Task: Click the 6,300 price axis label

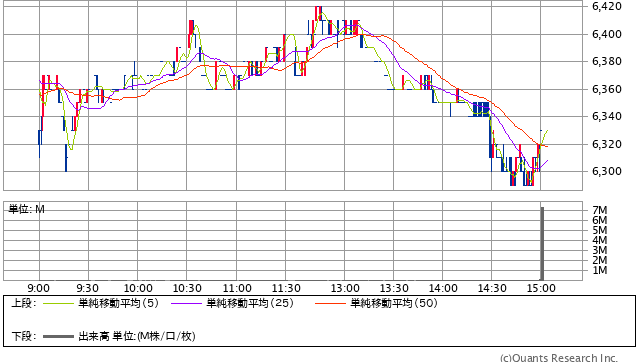Action: pos(607,171)
